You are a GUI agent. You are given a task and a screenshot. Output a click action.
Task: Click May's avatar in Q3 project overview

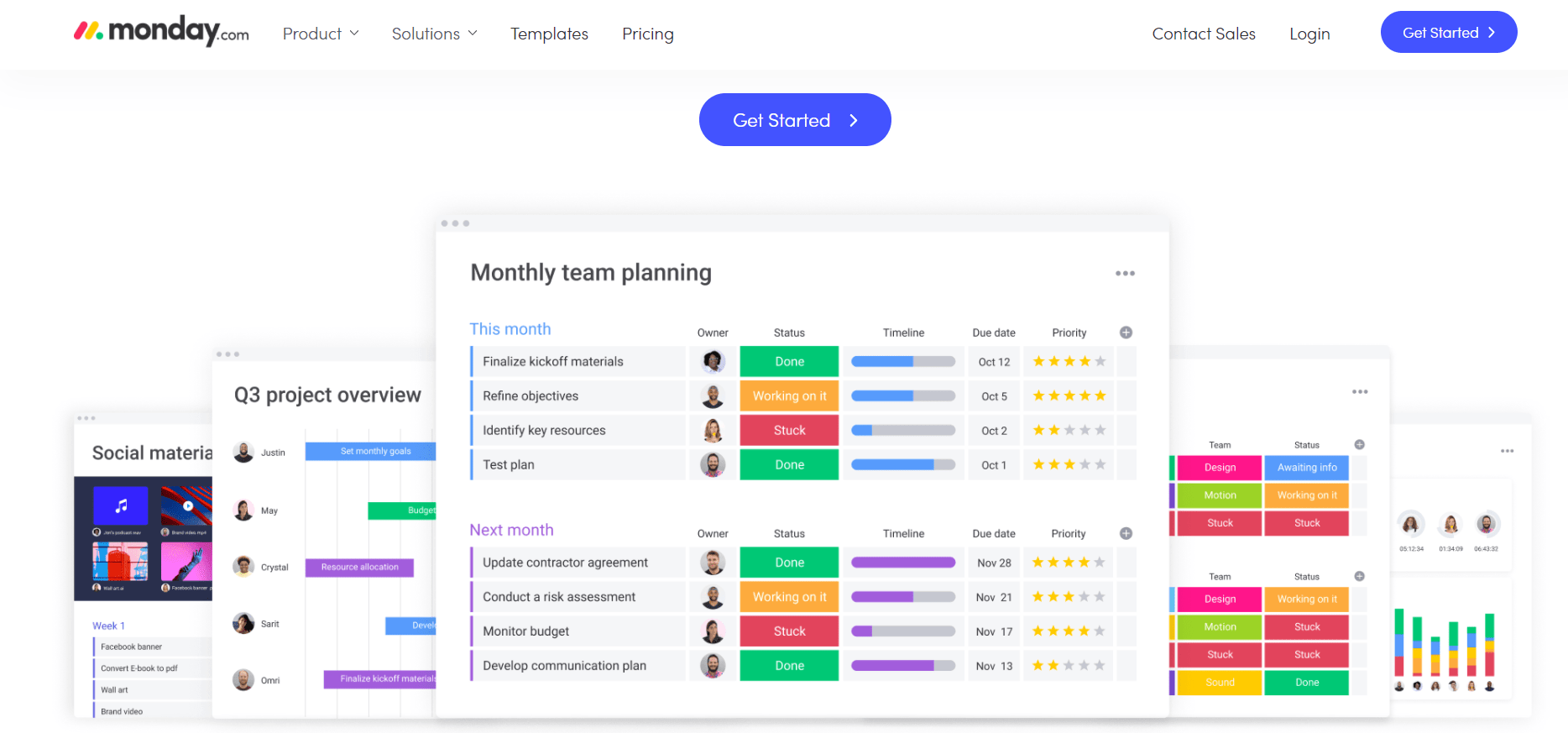coord(243,510)
